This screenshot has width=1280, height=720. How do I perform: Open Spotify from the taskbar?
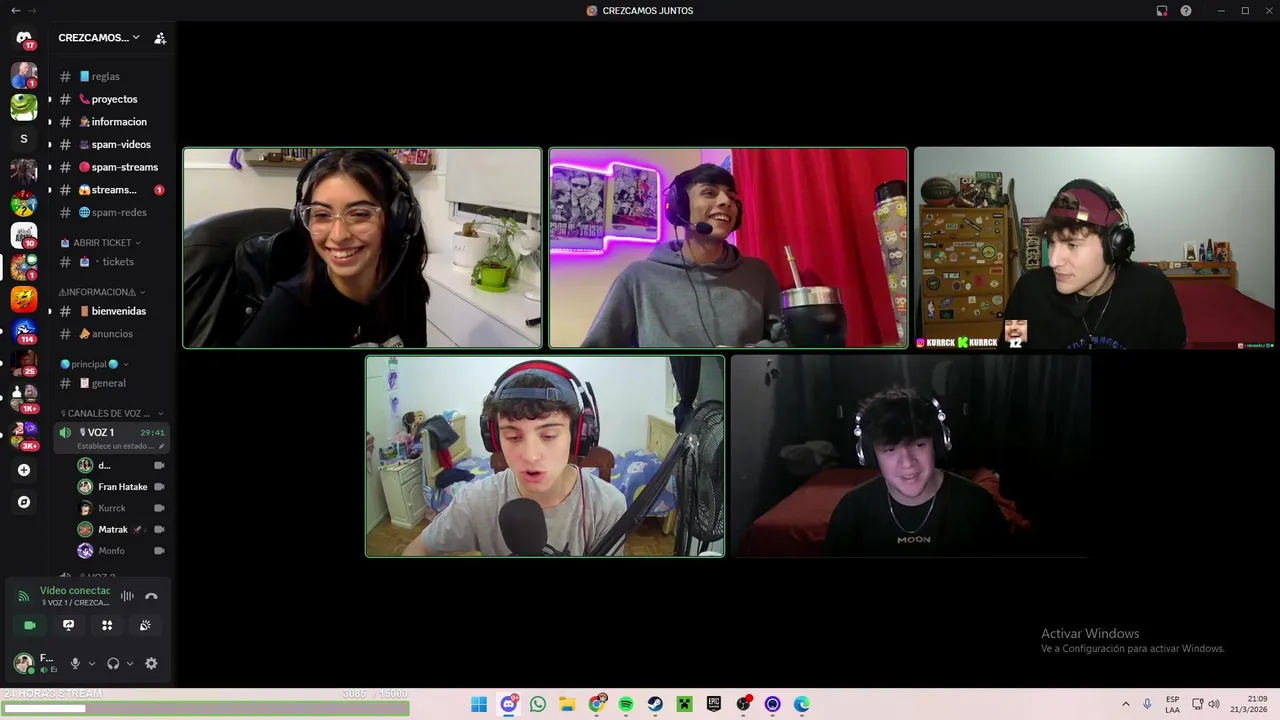[626, 704]
